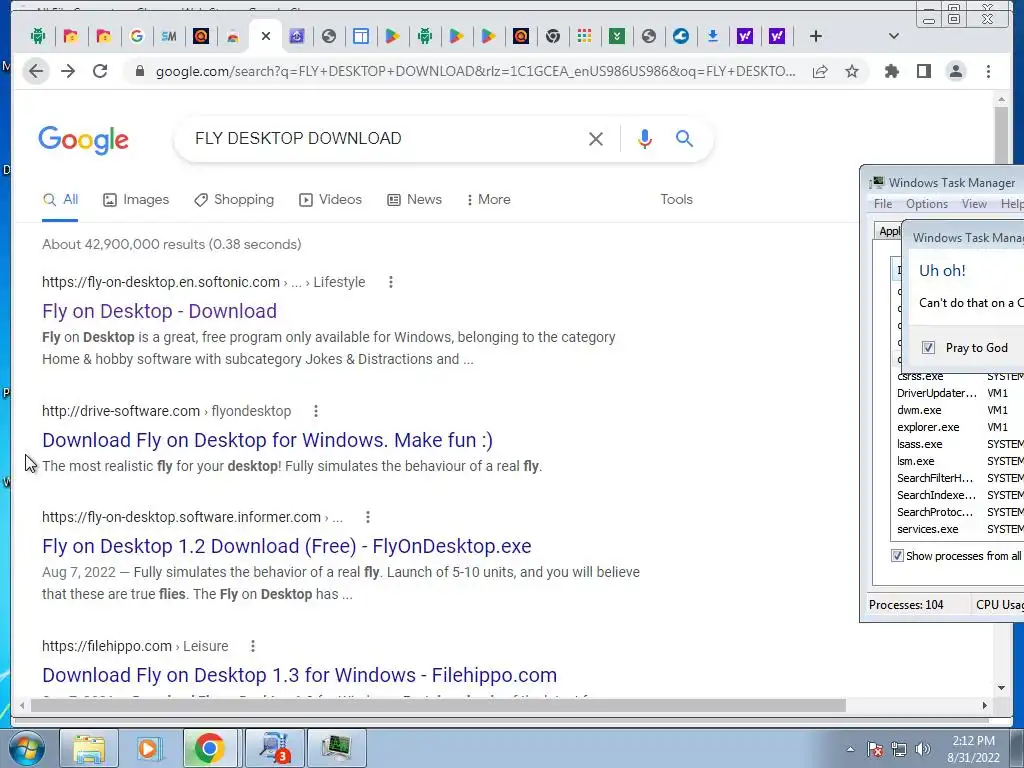Click the horizontal scrollbar's right arrow

985,705
